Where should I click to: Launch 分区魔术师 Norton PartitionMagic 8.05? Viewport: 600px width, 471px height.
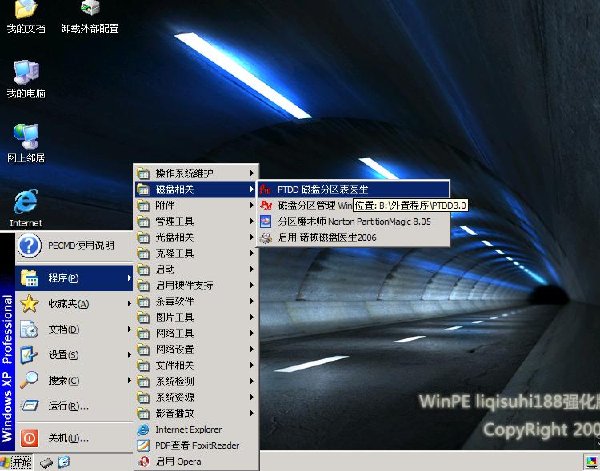click(353, 222)
